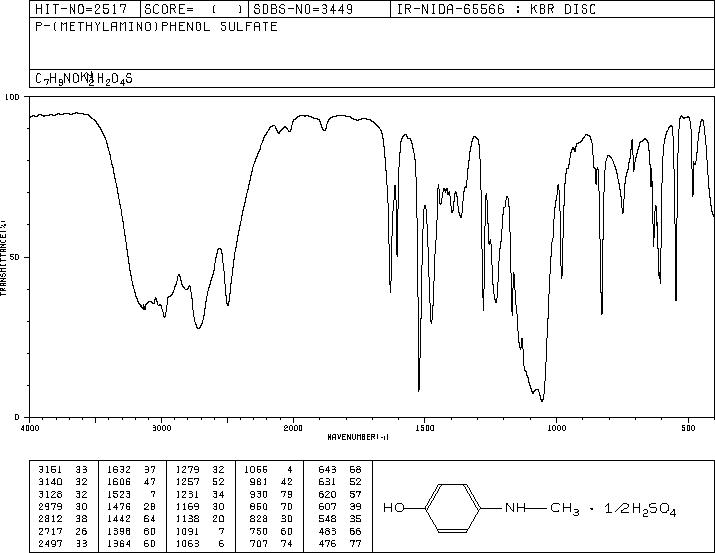Click the 1500 tick label on the wavenumber axis
Image resolution: width=715 pixels, height=553 pixels.
pyautogui.click(x=425, y=428)
